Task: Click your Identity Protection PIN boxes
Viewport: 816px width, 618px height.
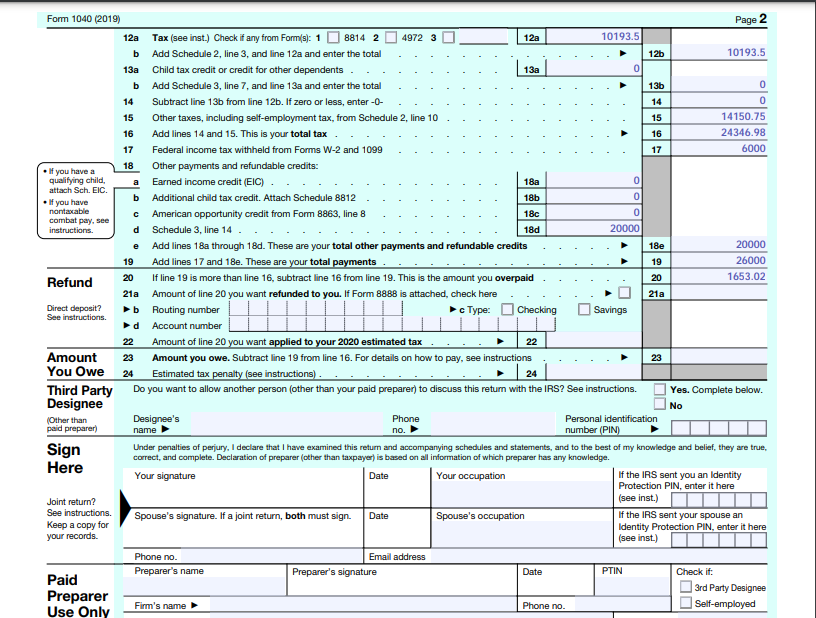Action: click(719, 500)
